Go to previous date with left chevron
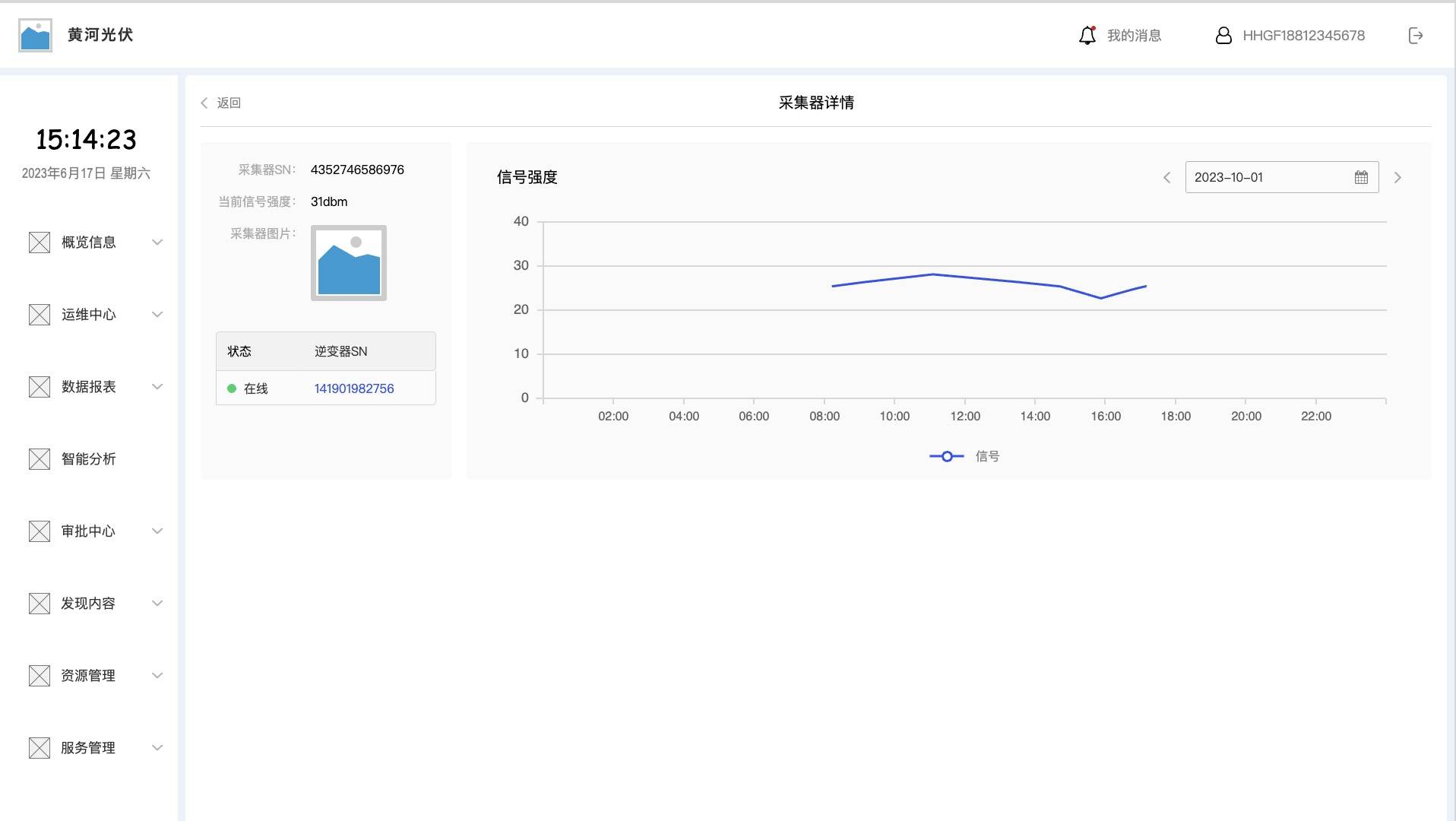The image size is (1456, 821). coord(1168,177)
